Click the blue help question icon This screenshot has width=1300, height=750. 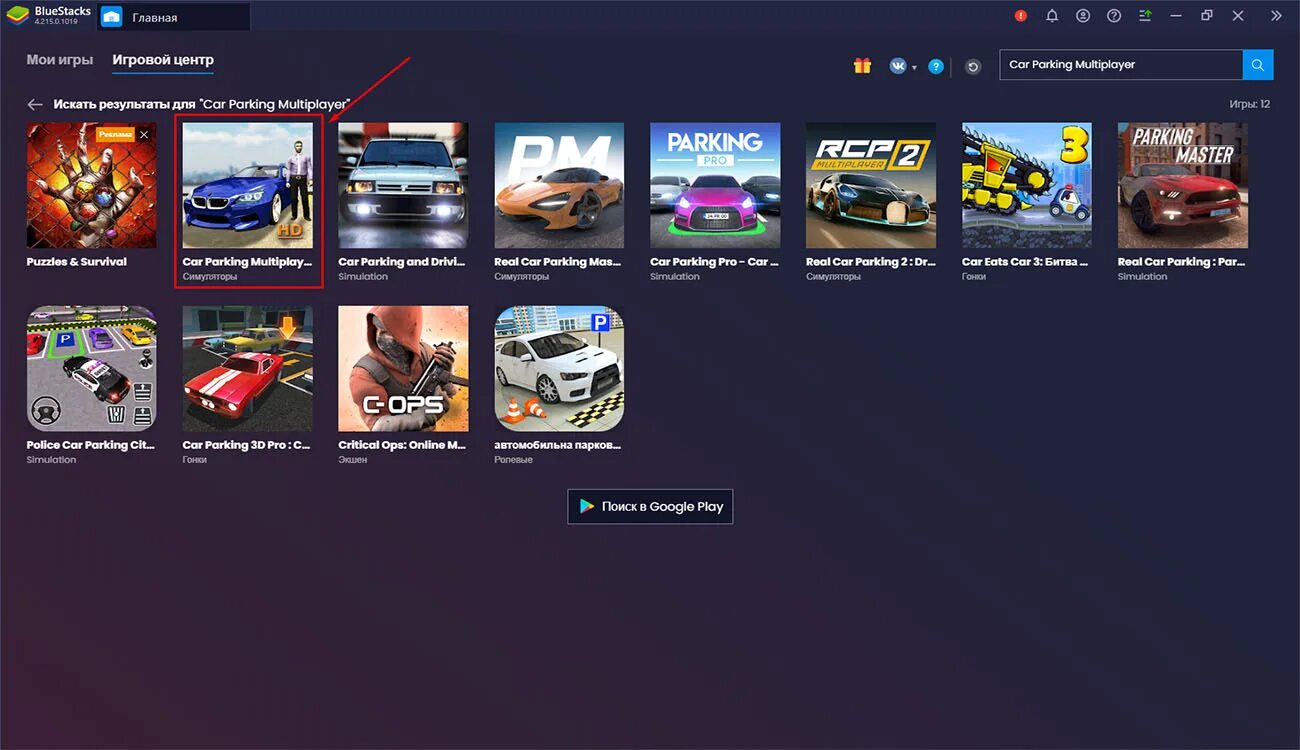click(936, 66)
